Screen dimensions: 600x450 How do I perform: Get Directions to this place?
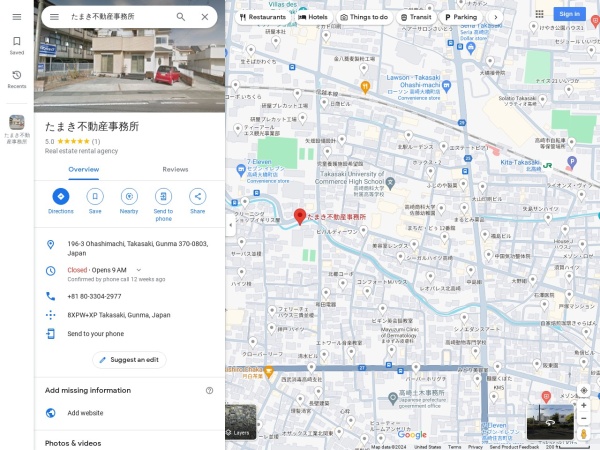61,201
